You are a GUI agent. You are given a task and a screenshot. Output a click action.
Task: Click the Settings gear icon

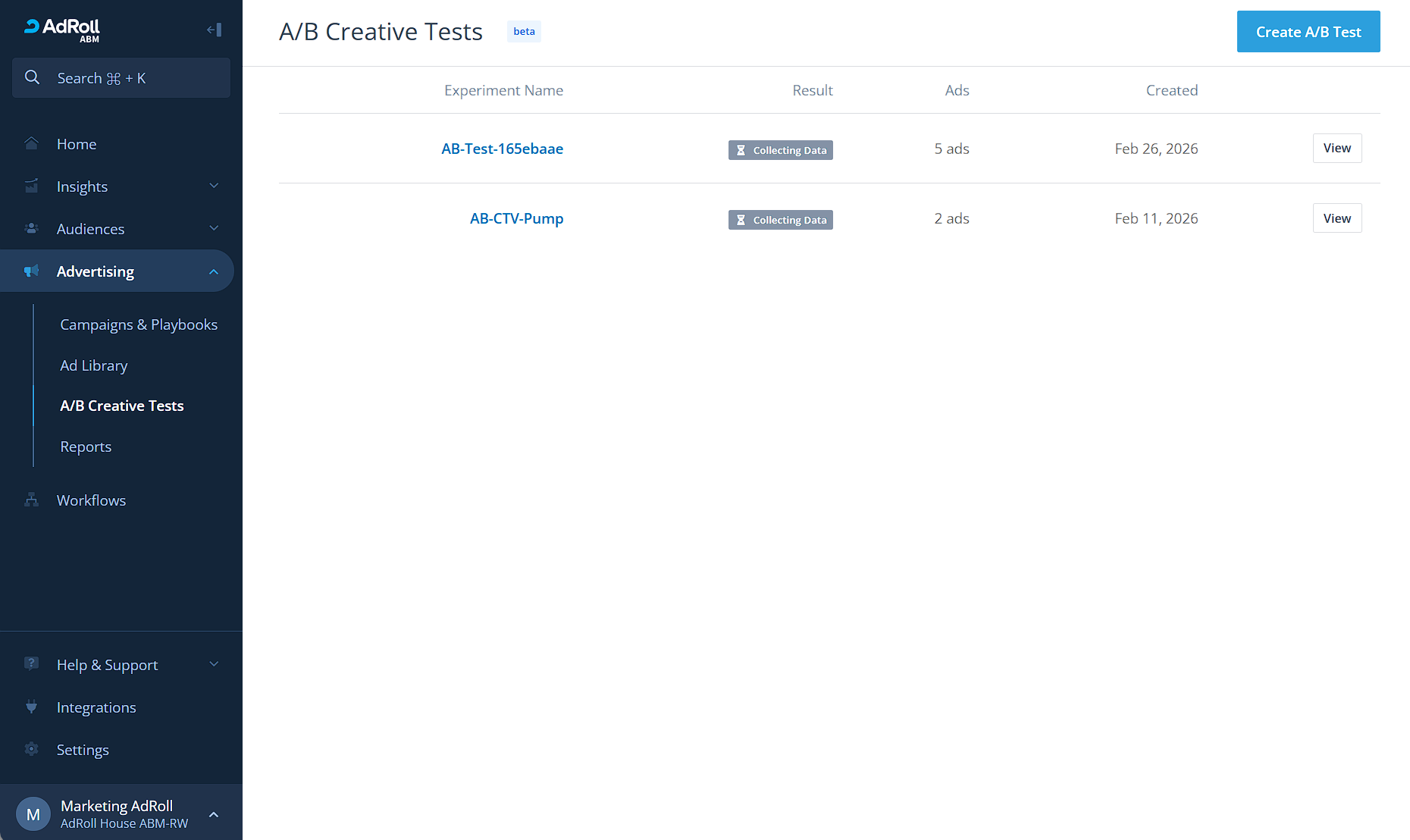pos(31,750)
